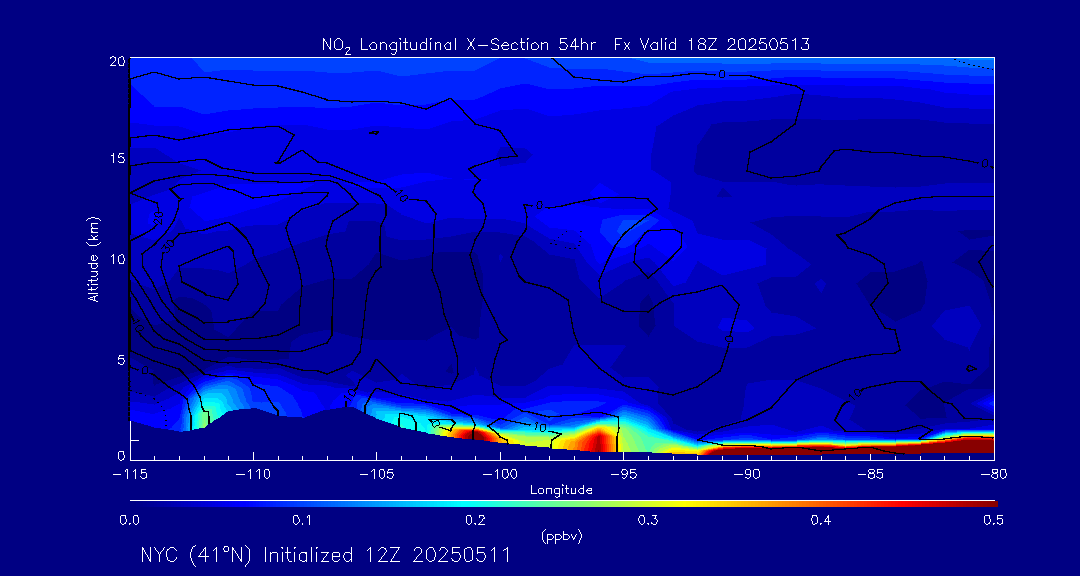Click the -100 longitude tick label
The width and height of the screenshot is (1080, 576).
click(x=499, y=475)
